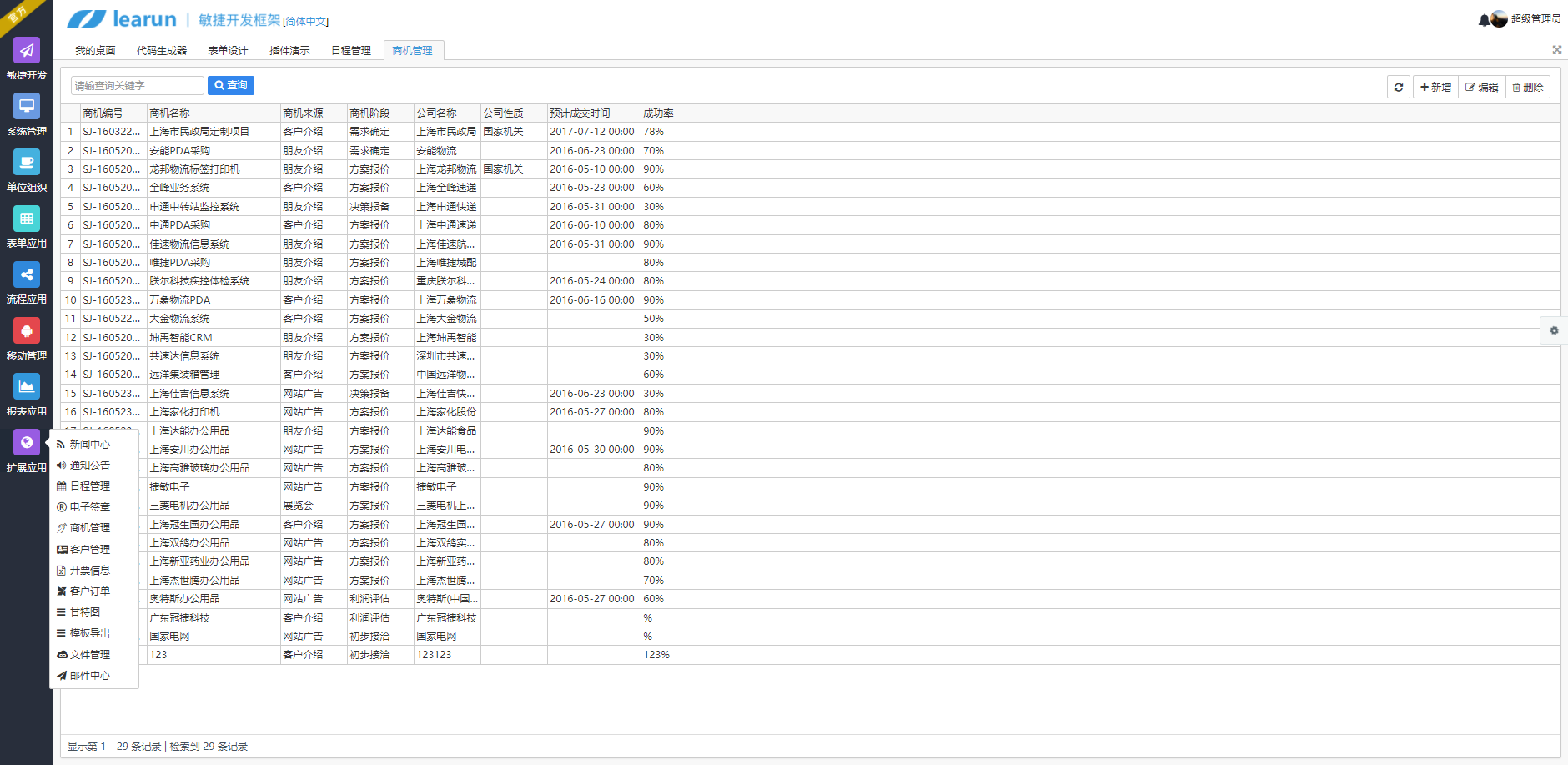The image size is (1568, 765).
Task: Select 客户管理 in the flyout menu
Action: click(x=89, y=549)
